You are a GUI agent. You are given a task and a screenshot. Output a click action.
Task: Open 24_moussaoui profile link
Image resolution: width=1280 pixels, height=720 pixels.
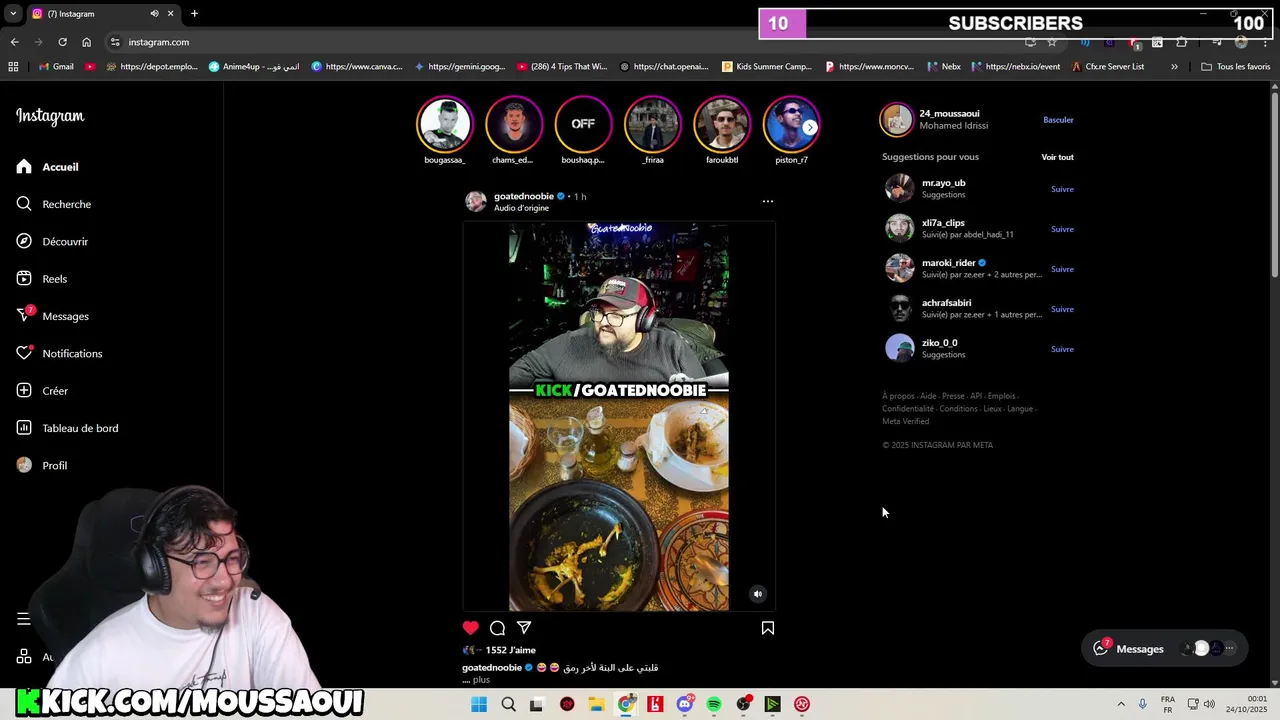click(x=949, y=113)
